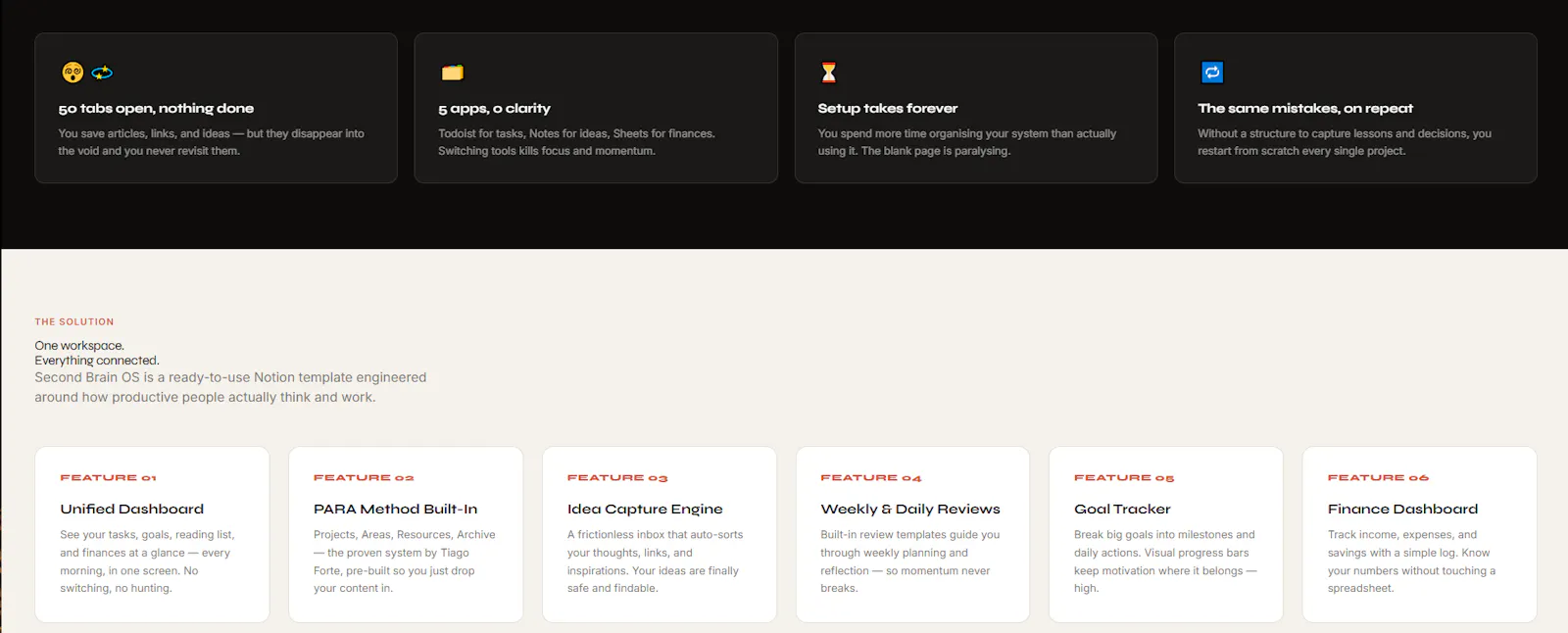Click the yellow folder emoji icon
This screenshot has width=1568, height=633.
coord(452,73)
